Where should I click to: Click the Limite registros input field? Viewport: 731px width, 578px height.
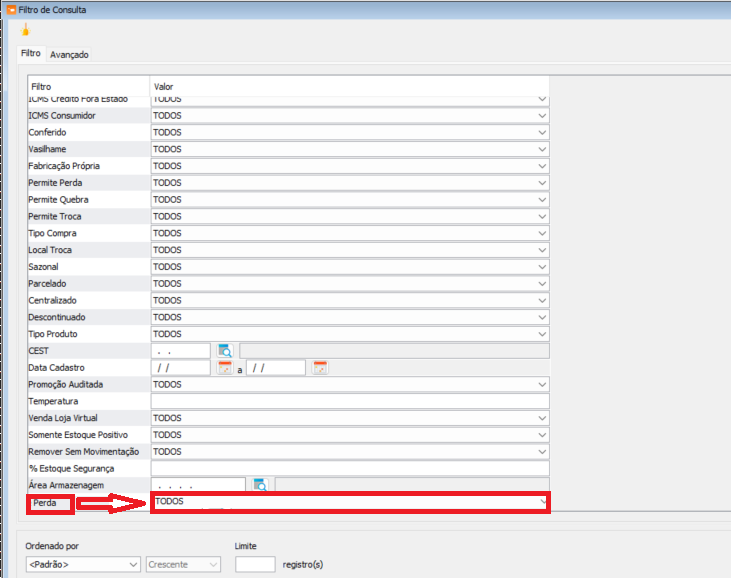click(255, 565)
